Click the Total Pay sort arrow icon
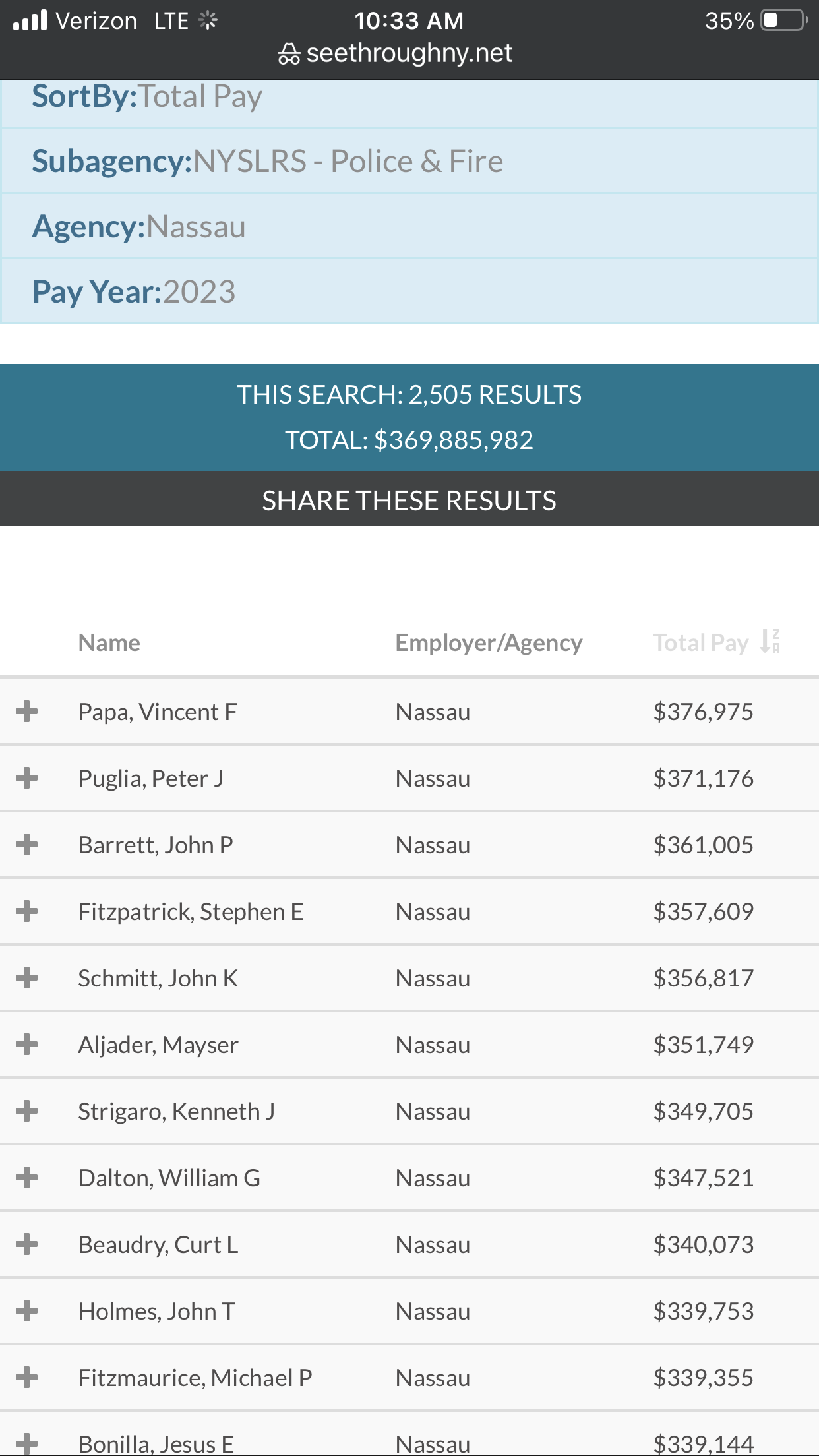819x1456 pixels. point(770,641)
